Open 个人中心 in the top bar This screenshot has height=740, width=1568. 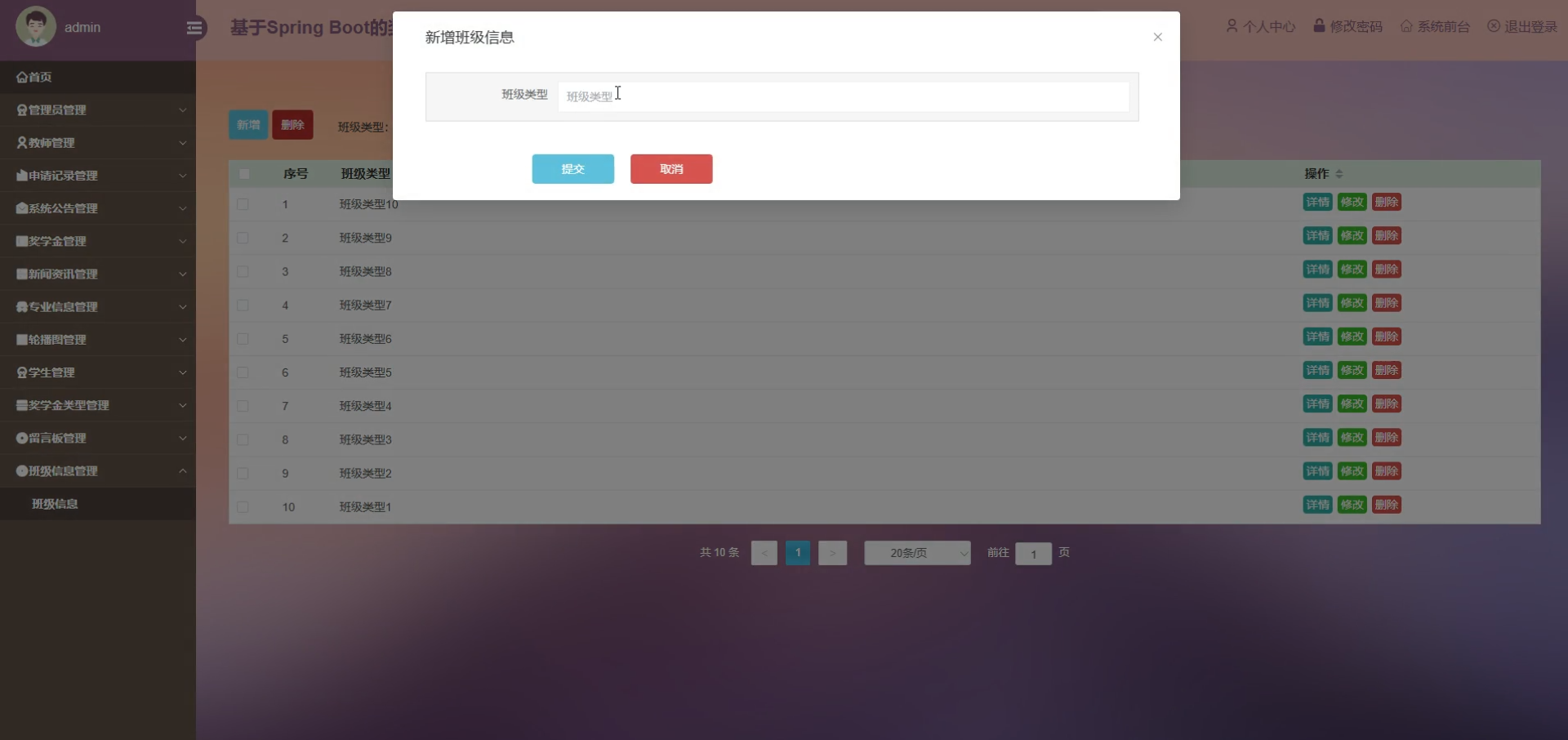click(1260, 26)
